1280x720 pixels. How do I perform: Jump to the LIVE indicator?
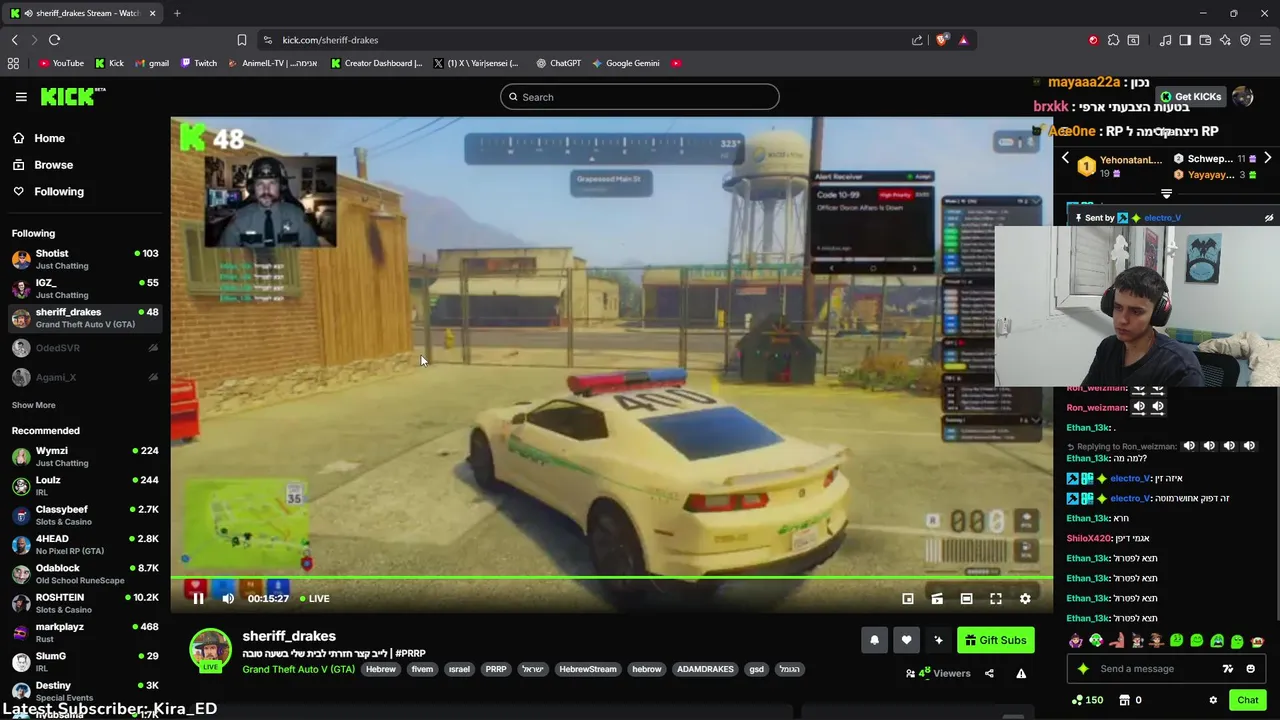[314, 598]
